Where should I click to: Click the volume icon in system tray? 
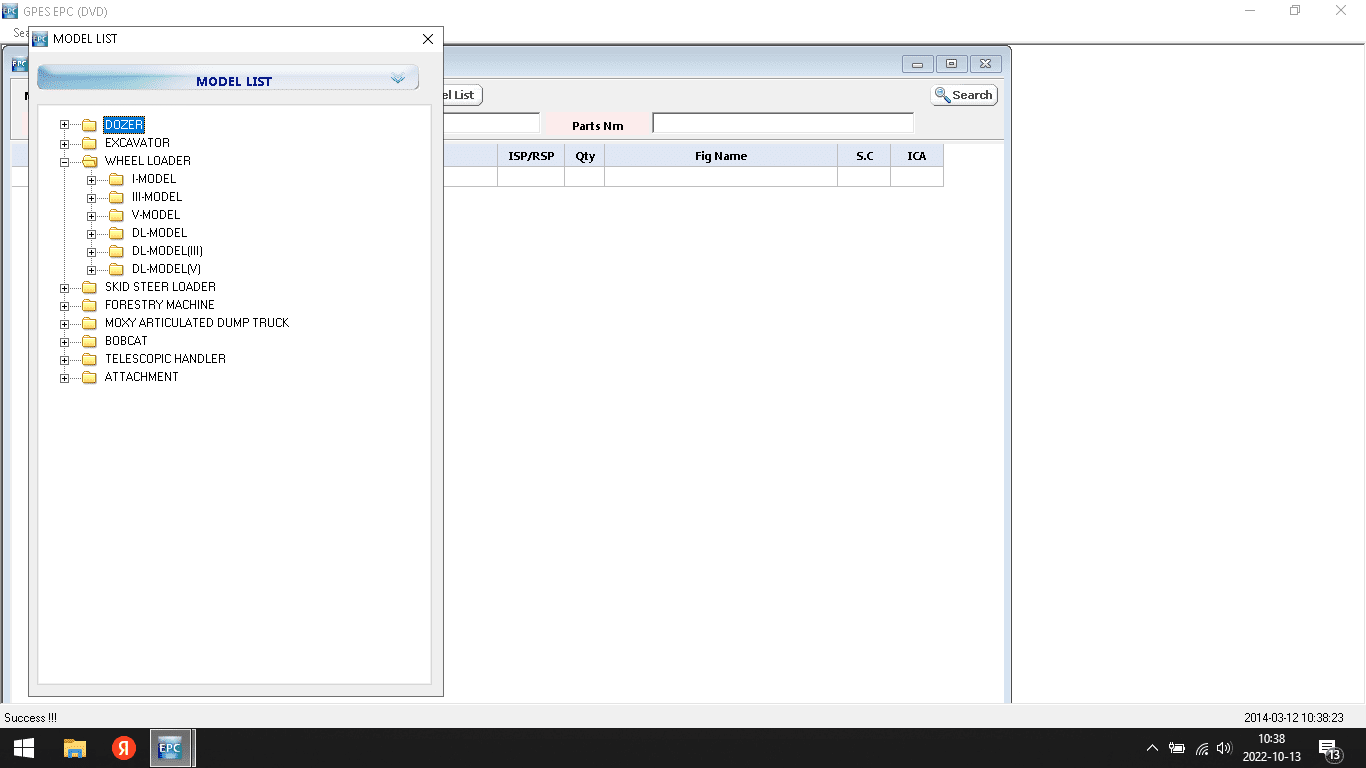[x=1224, y=748]
